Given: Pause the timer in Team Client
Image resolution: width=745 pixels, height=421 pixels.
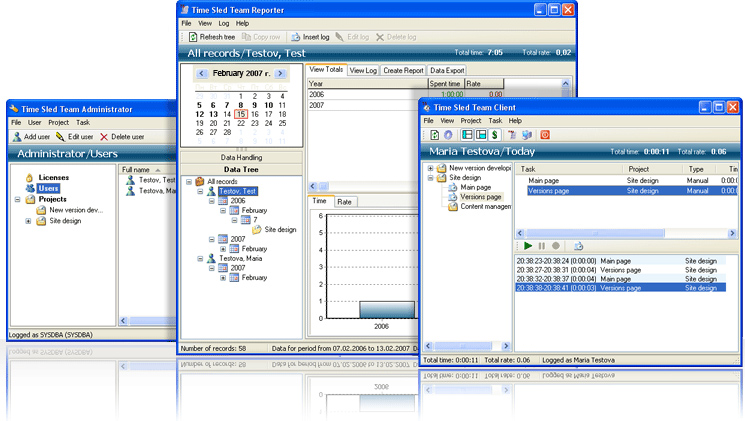Looking at the screenshot, I should (x=542, y=246).
